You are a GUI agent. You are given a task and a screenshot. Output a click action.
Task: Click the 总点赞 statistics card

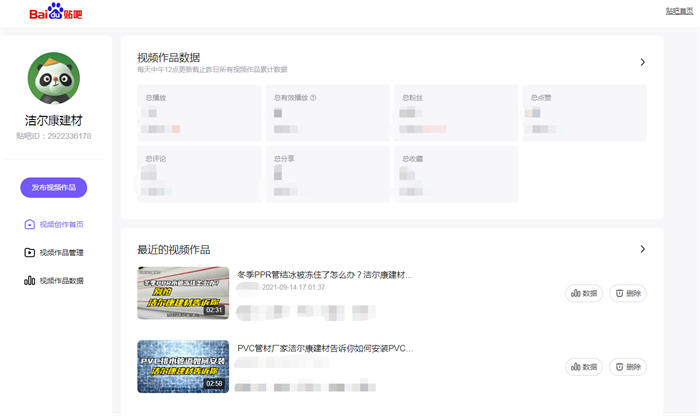tap(583, 113)
